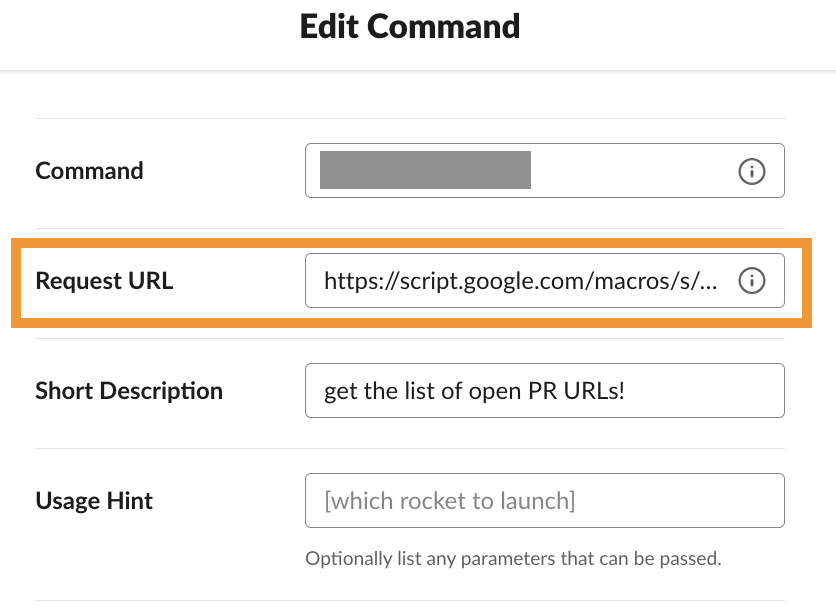Click the ellipsis ending the Request URL

(709, 282)
